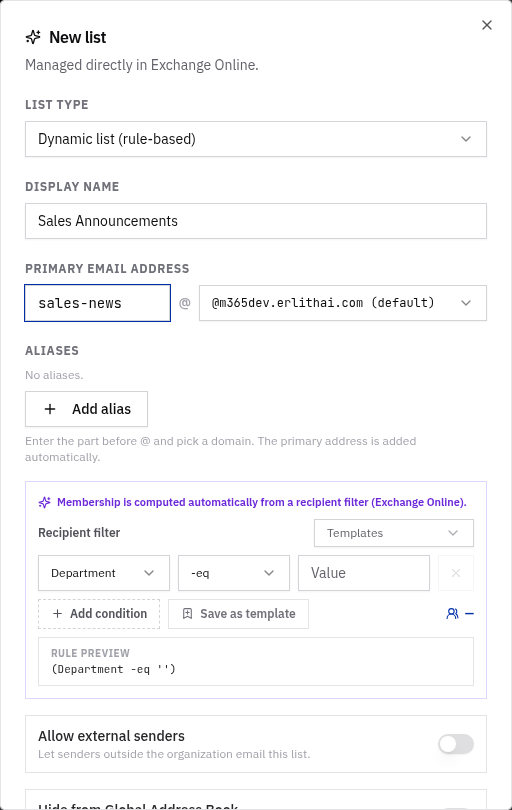Click the Managed directly in Exchange Online text
512x810 pixels.
click(142, 65)
